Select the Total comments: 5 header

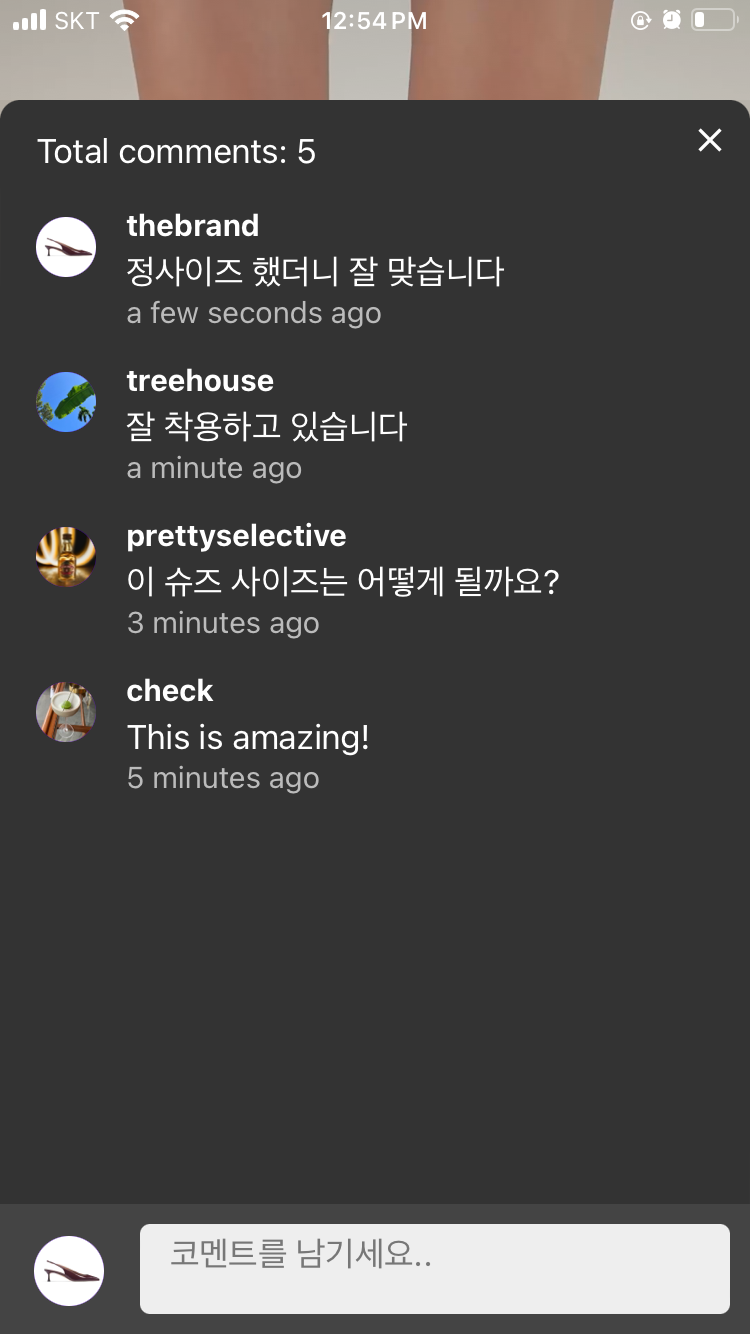coord(176,151)
